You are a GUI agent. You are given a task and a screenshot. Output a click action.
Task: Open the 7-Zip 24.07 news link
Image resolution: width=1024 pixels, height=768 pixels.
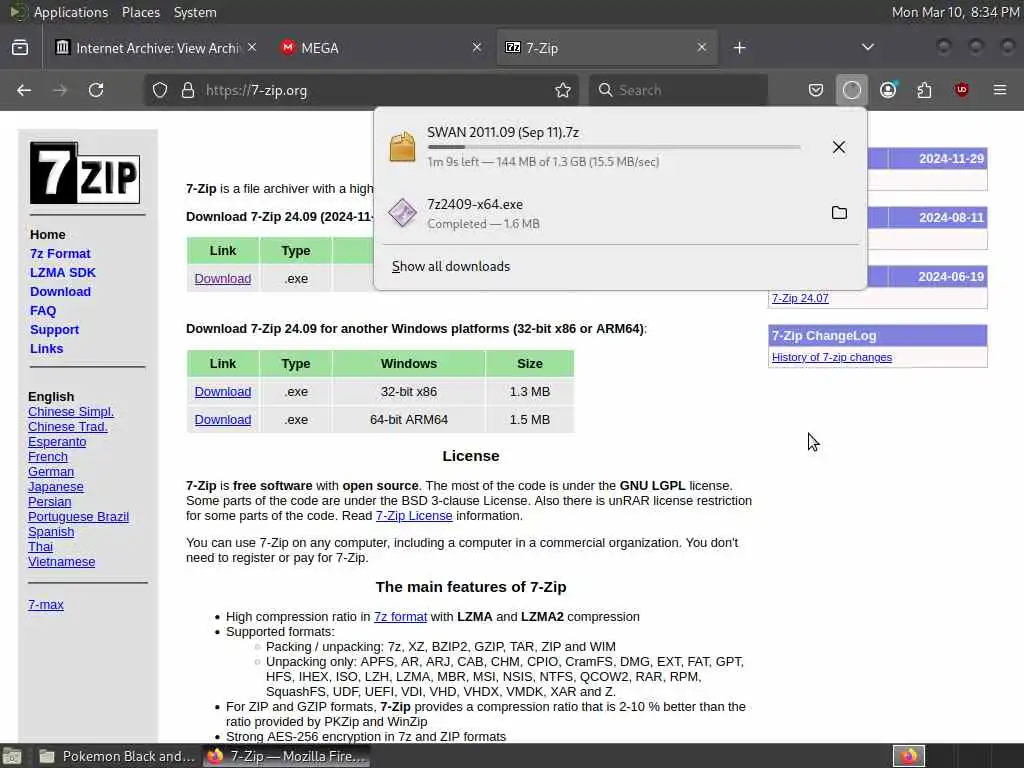coord(800,298)
